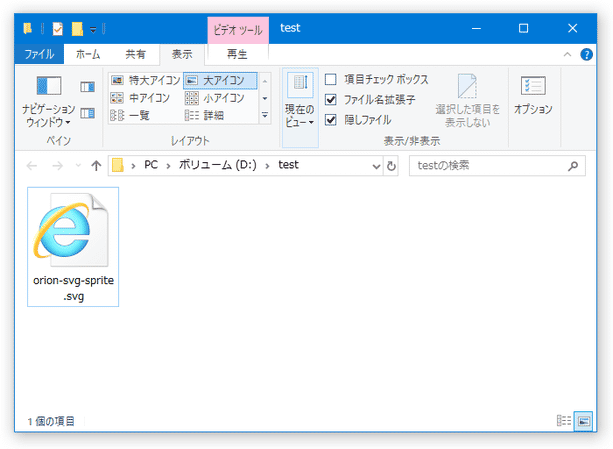
Task: Choose 小アイコン layout
Action: pos(215,98)
